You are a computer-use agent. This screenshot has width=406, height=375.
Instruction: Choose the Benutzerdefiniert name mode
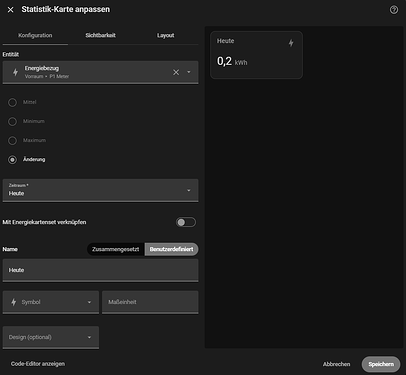coord(171,249)
